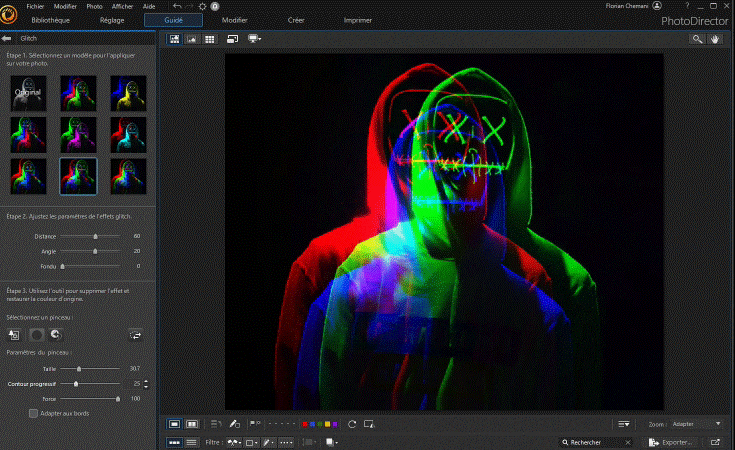
Task: Open the Afficher menu
Action: tap(122, 7)
